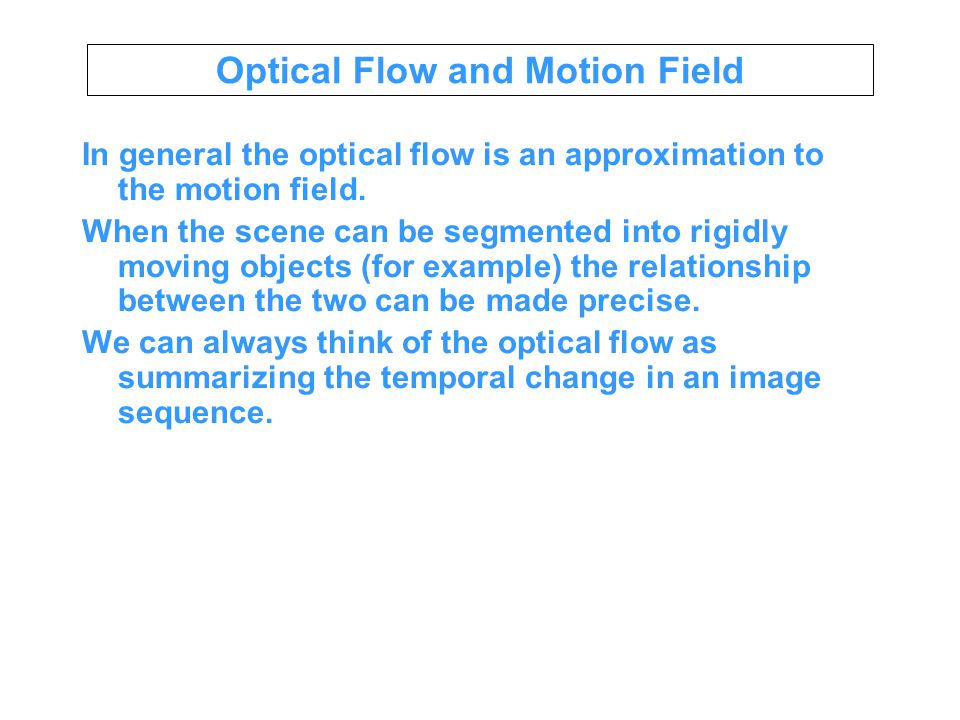The image size is (960, 720).
Task: Click the first line starting 'In general'
Action: pos(452,156)
